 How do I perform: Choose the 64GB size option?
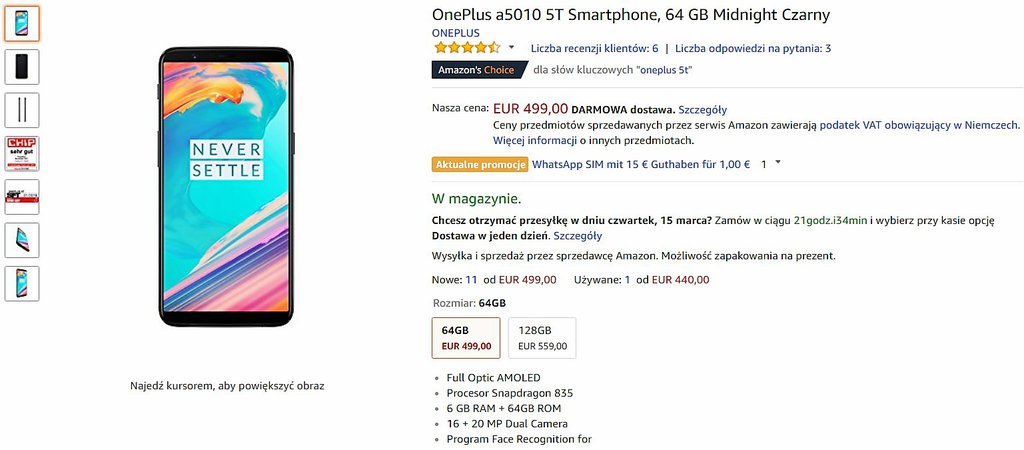(466, 338)
